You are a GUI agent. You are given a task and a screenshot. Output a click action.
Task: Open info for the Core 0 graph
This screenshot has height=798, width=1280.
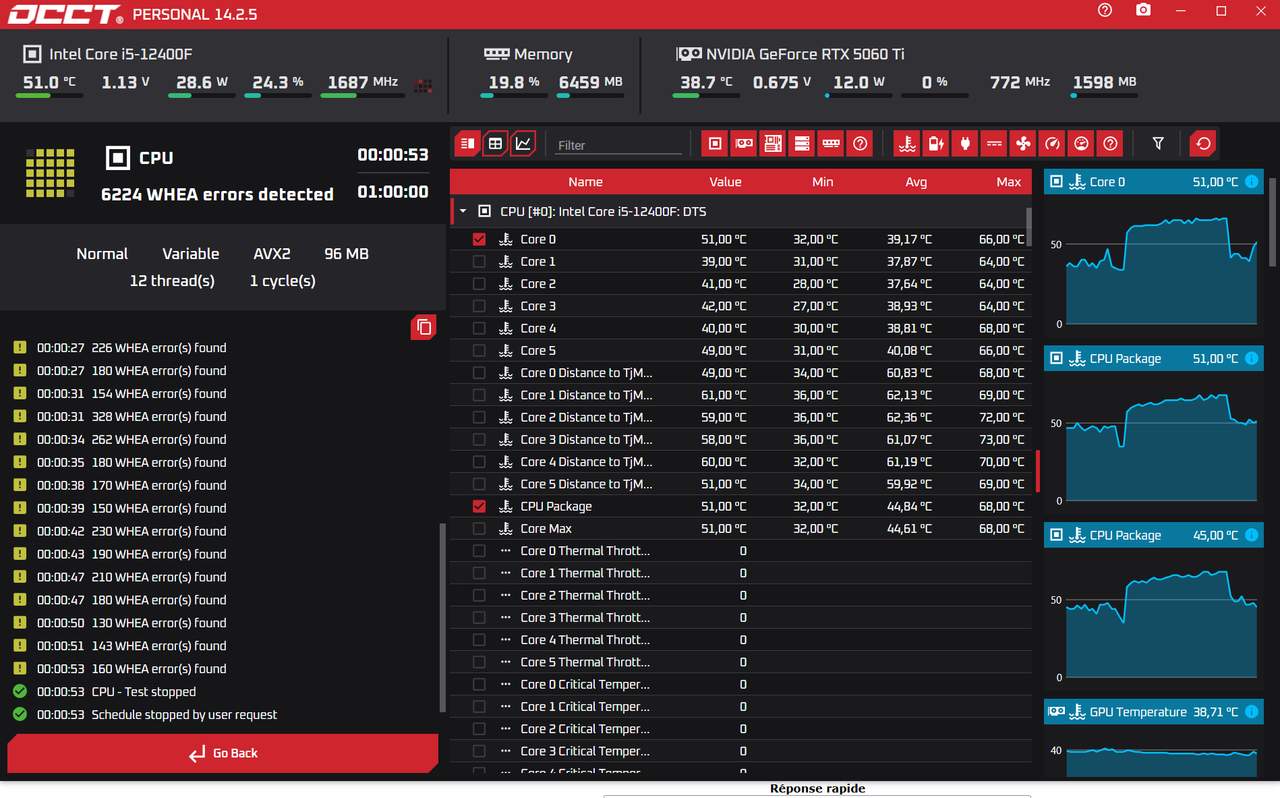pos(1251,182)
